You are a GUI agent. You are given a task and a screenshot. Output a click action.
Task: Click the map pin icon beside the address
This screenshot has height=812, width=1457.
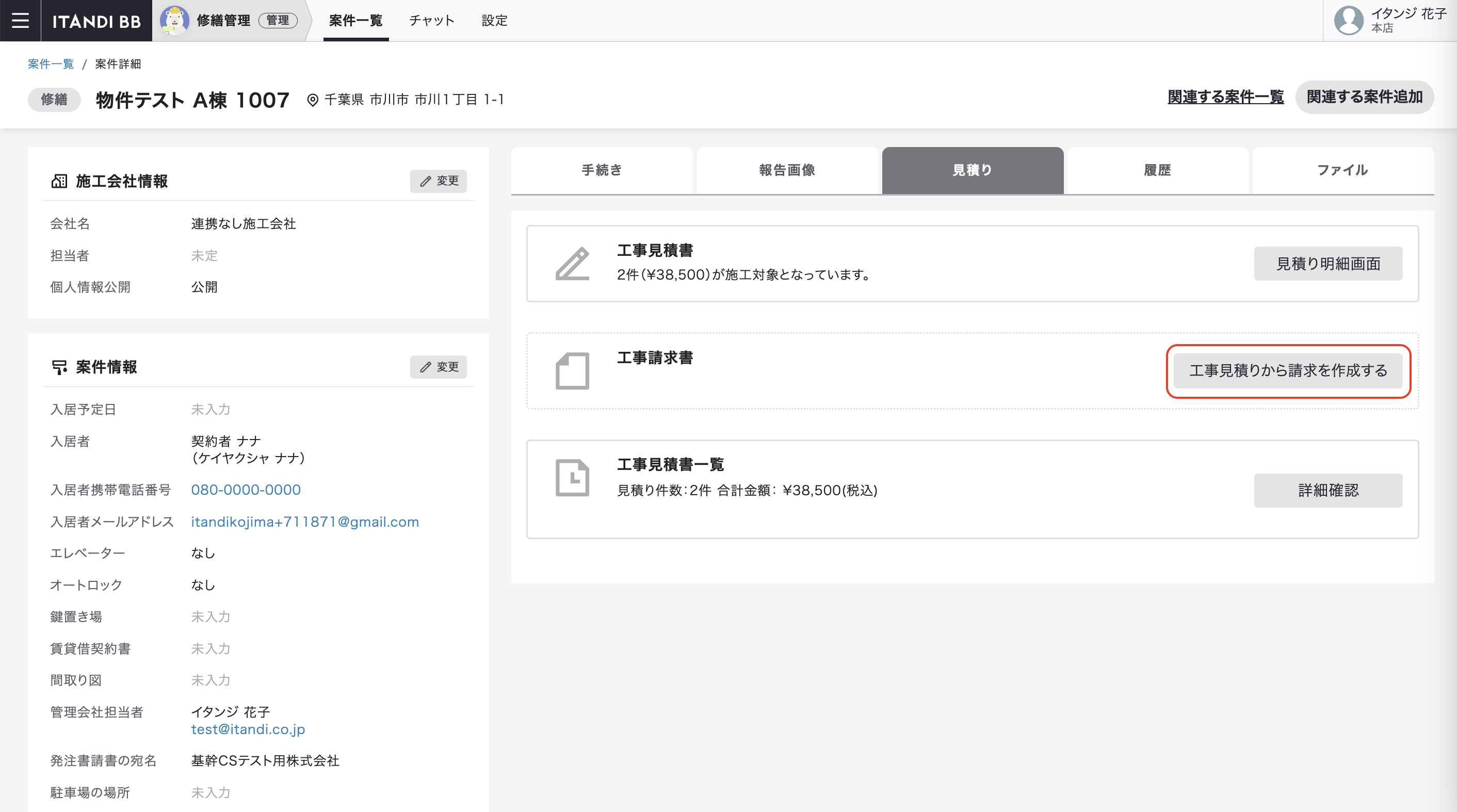point(312,100)
